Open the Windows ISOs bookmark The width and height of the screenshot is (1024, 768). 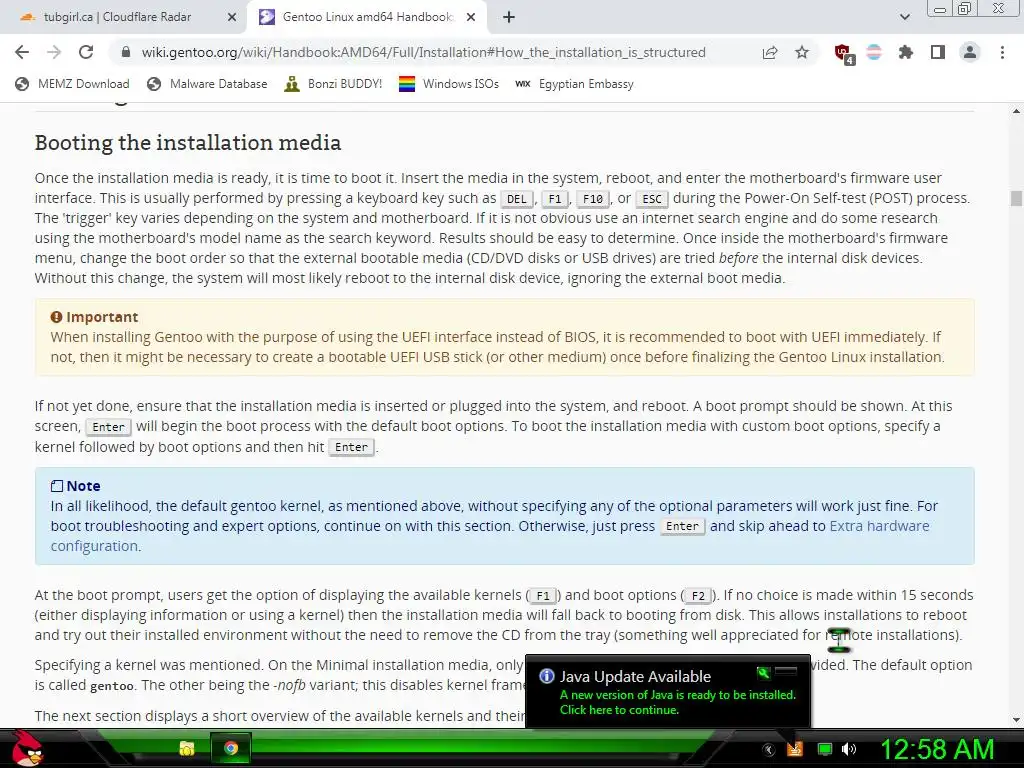click(x=449, y=84)
